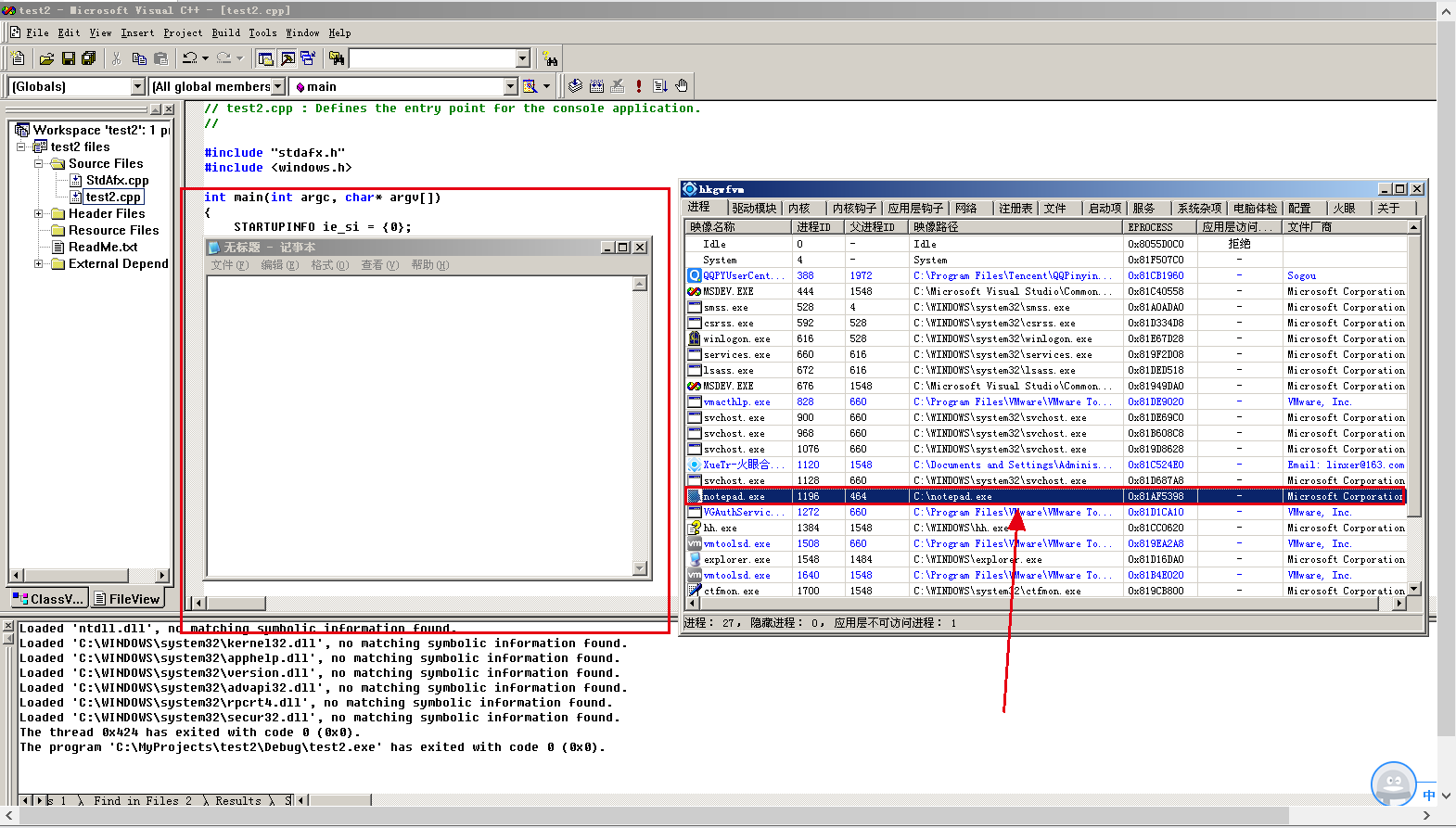Image resolution: width=1456 pixels, height=828 pixels.
Task: Expand the External Dependencies folder
Action: coord(39,263)
